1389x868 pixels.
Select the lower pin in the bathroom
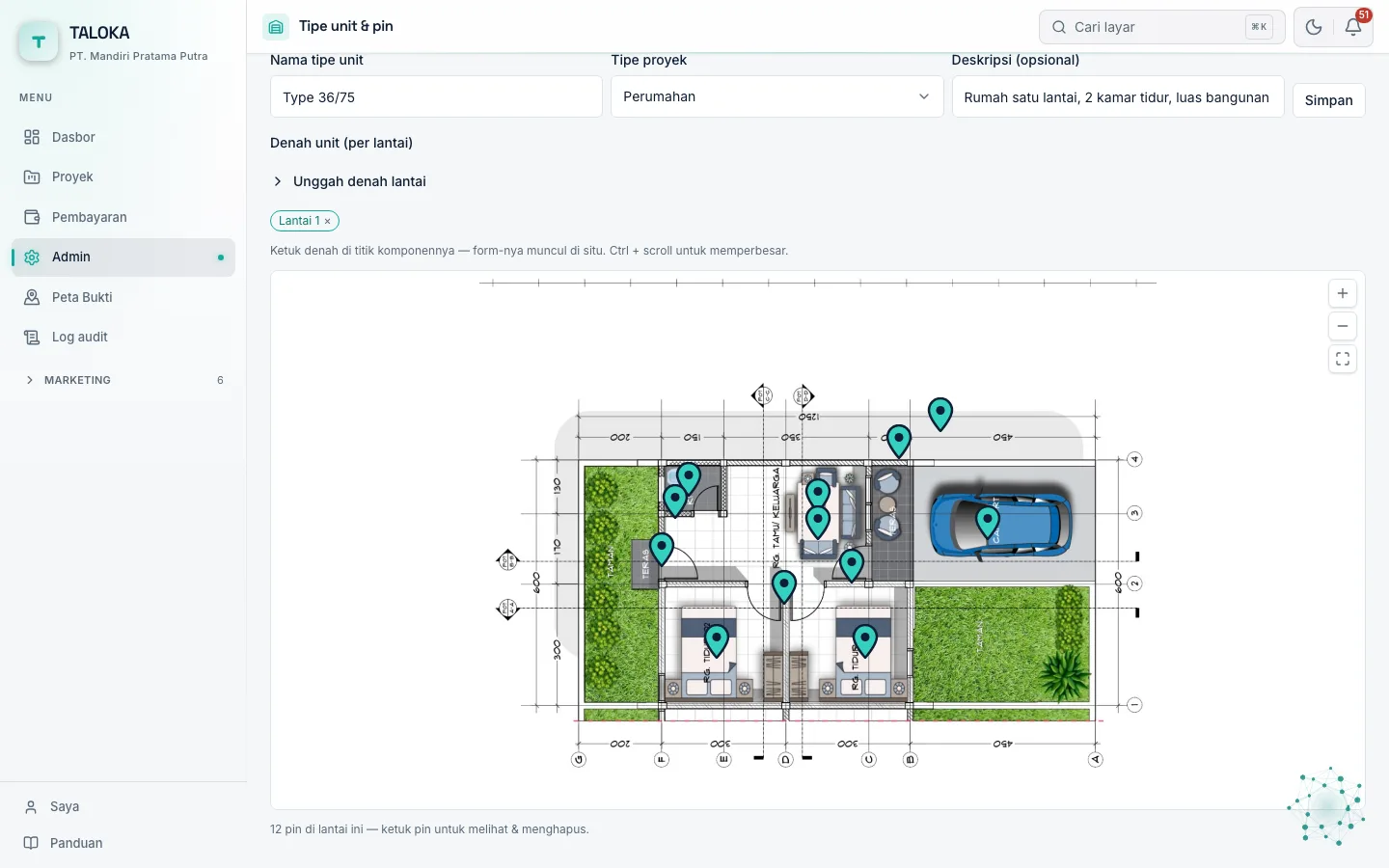click(x=674, y=500)
